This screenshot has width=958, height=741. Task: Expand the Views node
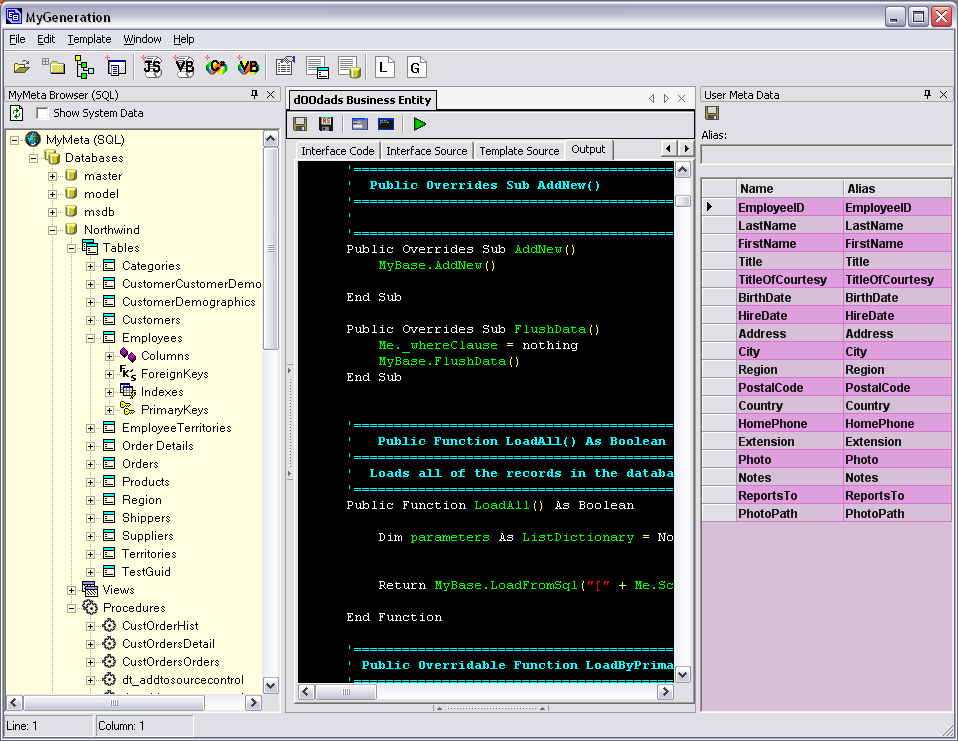coord(71,590)
